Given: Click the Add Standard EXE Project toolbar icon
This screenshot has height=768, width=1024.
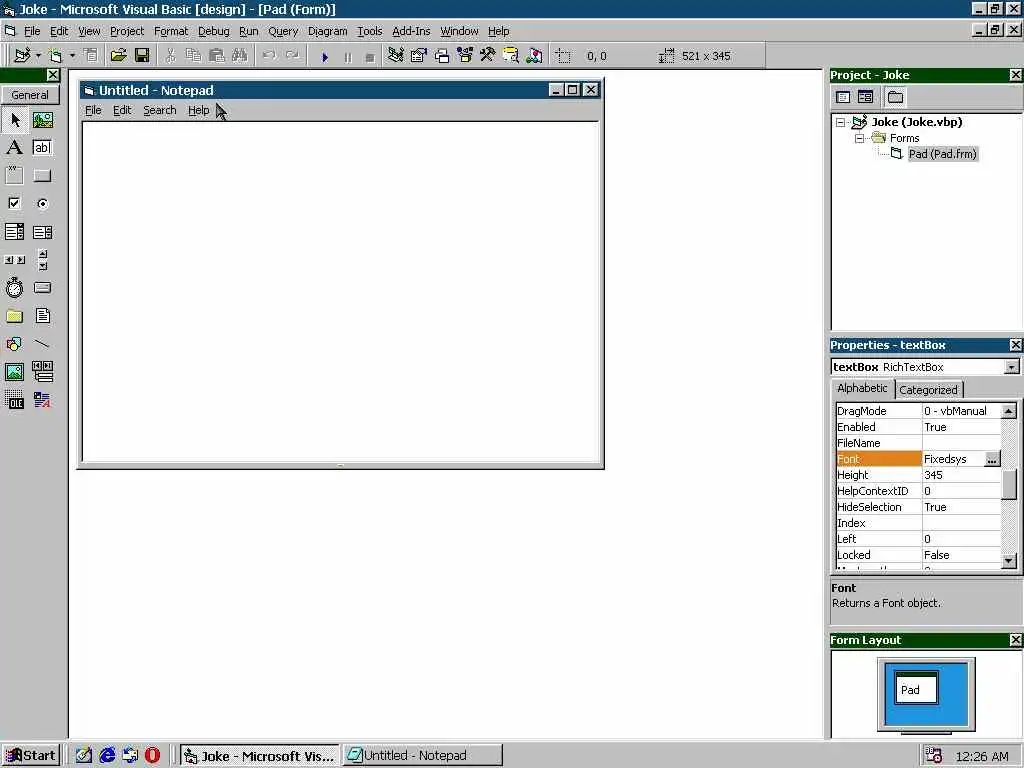Looking at the screenshot, I should pos(22,56).
